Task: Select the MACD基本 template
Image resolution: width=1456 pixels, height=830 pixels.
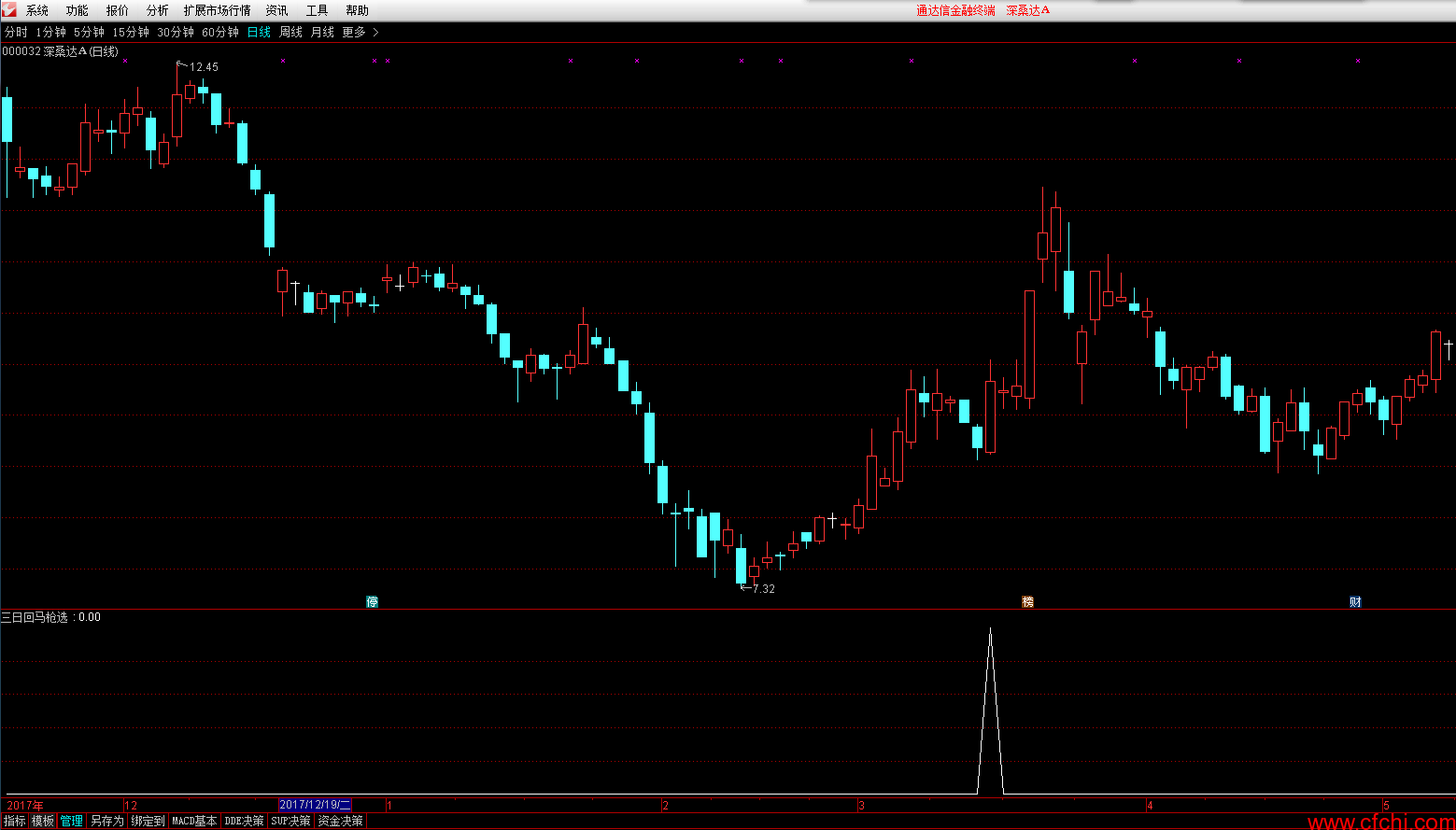Action: pyautogui.click(x=194, y=821)
